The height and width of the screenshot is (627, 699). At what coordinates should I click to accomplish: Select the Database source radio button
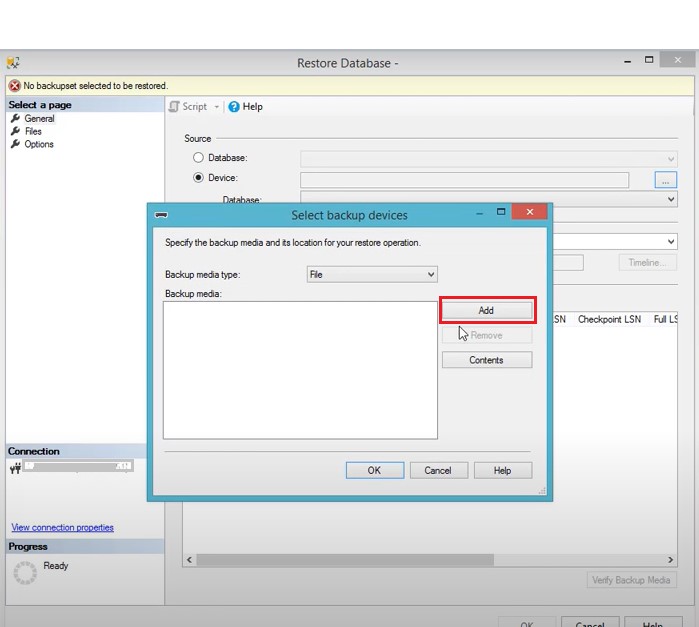point(199,158)
